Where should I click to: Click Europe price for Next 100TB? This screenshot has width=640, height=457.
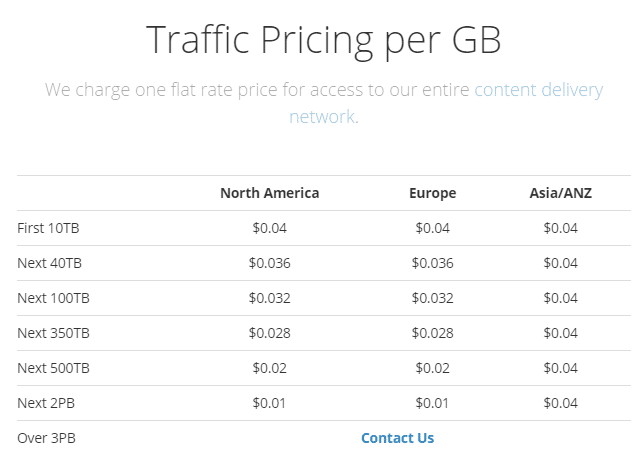(432, 298)
